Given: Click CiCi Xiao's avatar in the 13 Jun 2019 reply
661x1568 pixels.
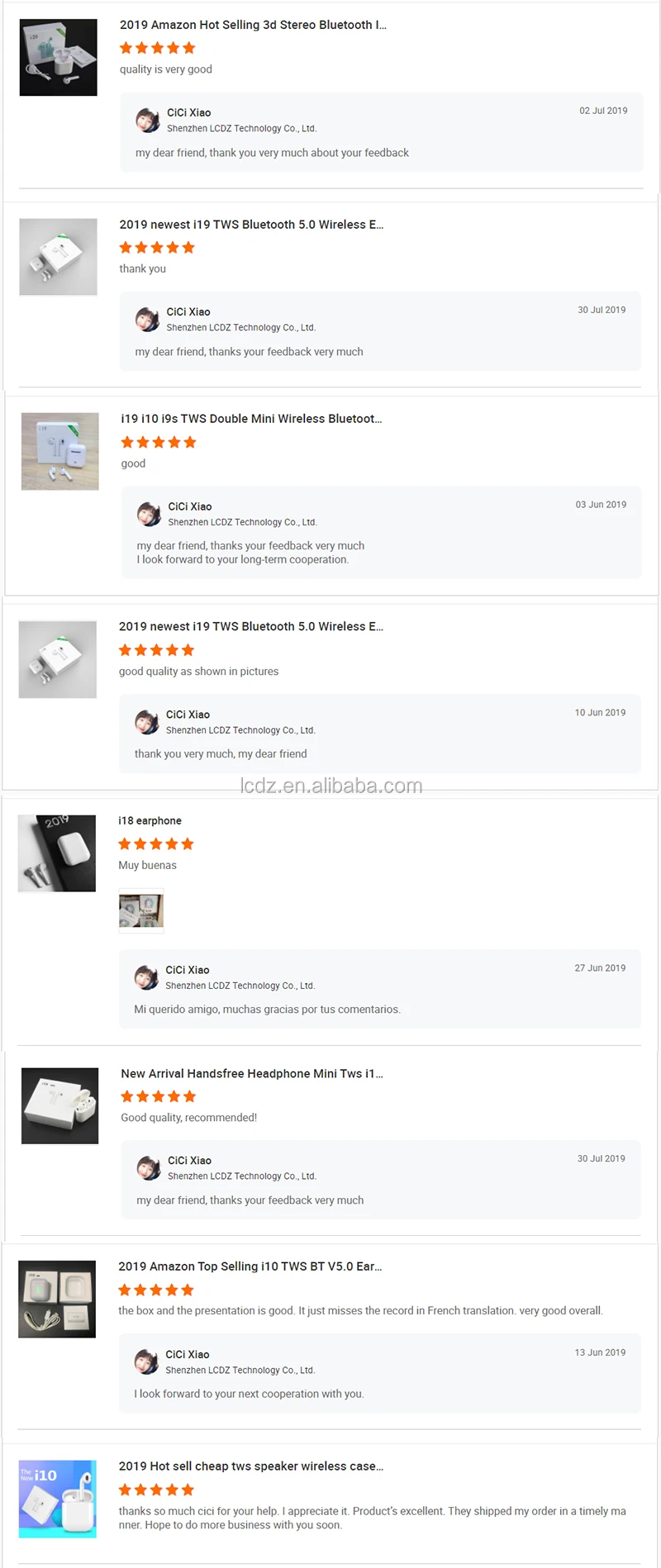Looking at the screenshot, I should tap(146, 1362).
